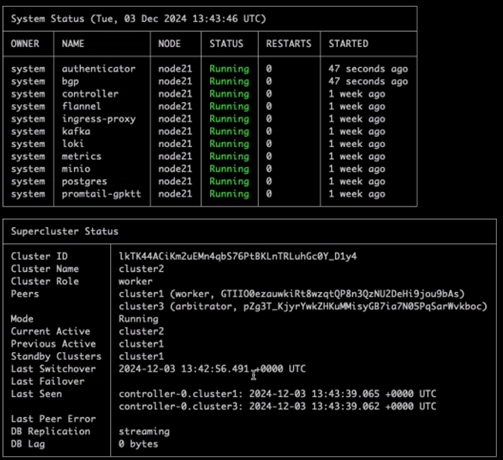This screenshot has width=503, height=460.
Task: Click the flannel service name
Action: point(81,106)
